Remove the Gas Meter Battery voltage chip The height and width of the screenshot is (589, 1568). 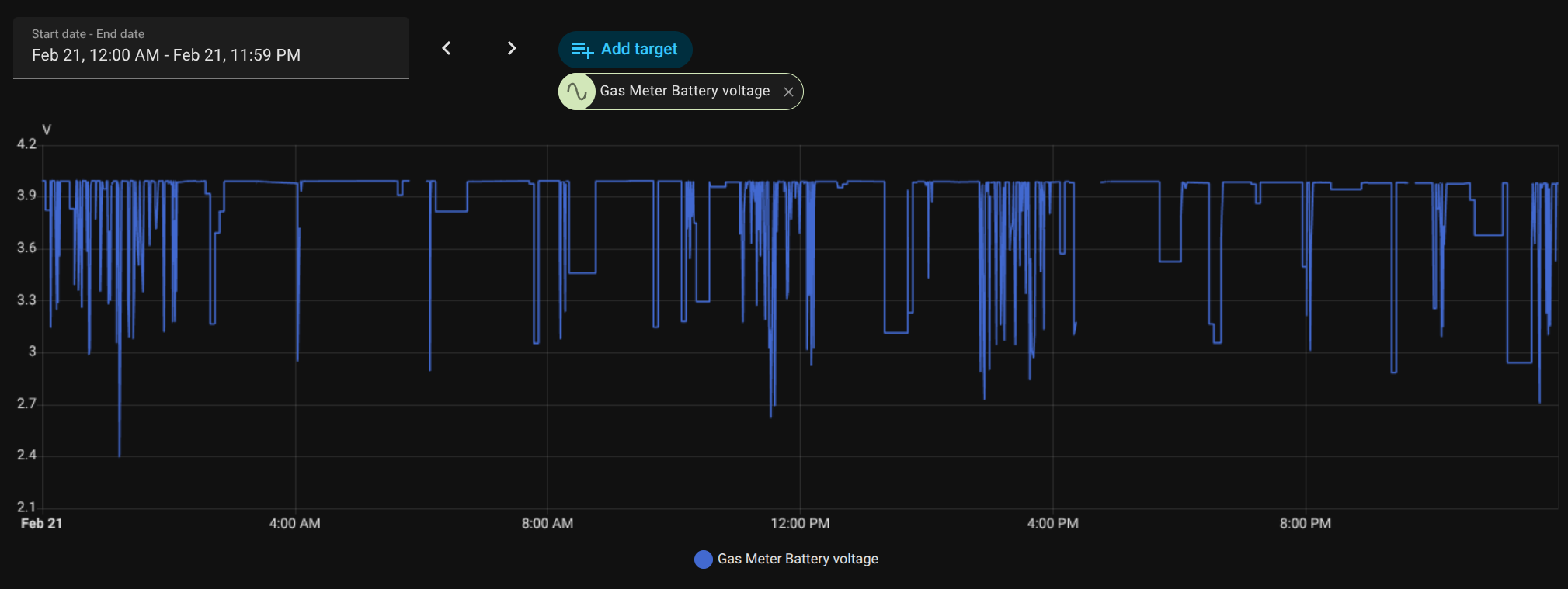click(788, 92)
